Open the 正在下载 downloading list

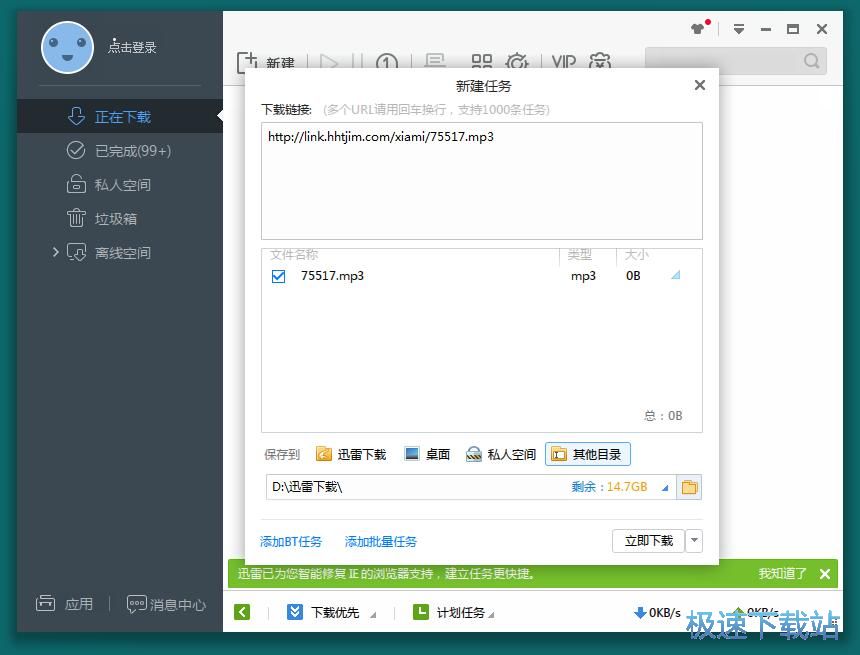point(120,116)
